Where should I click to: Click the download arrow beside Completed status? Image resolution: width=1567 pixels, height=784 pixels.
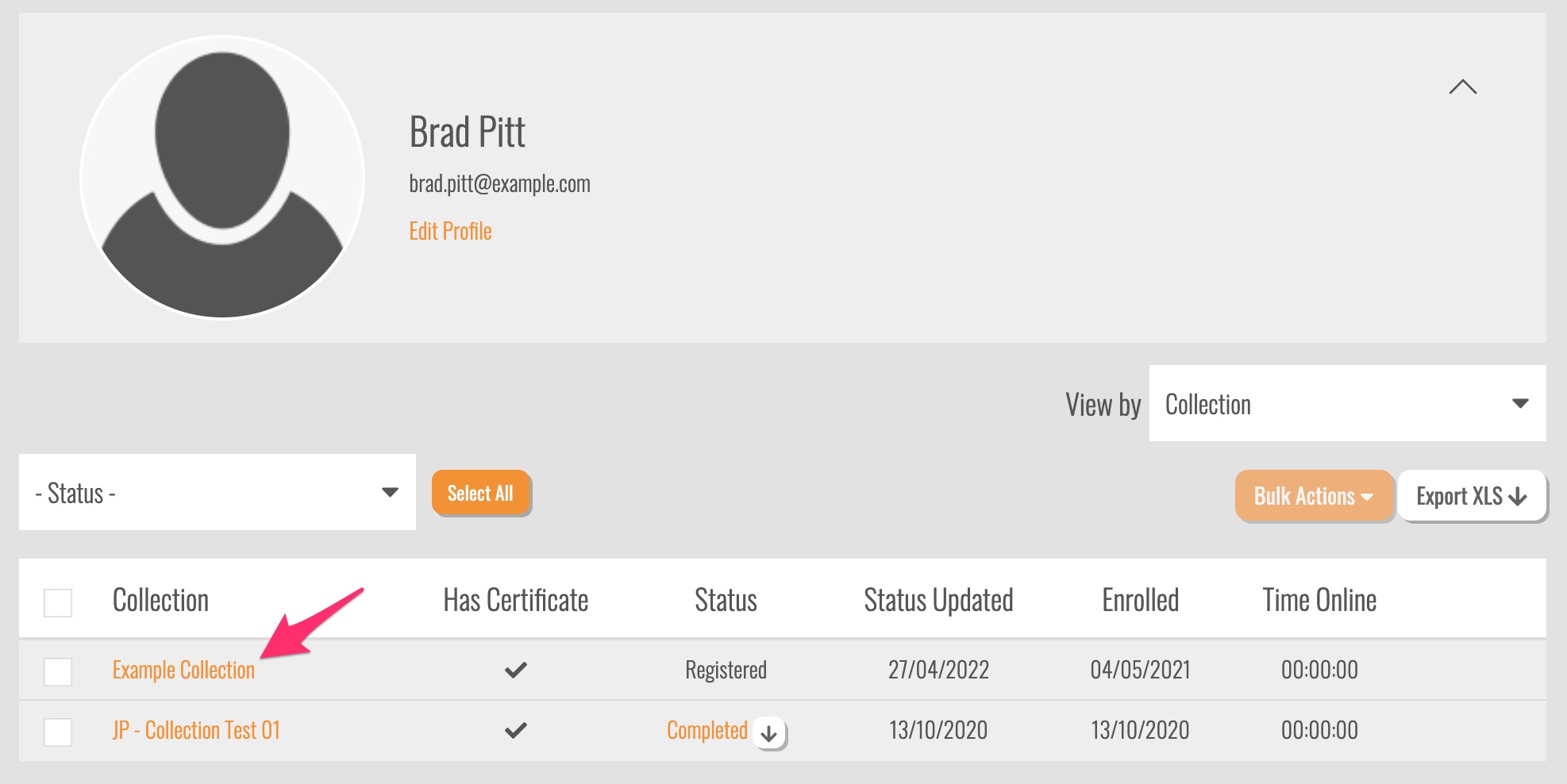pyautogui.click(x=768, y=733)
